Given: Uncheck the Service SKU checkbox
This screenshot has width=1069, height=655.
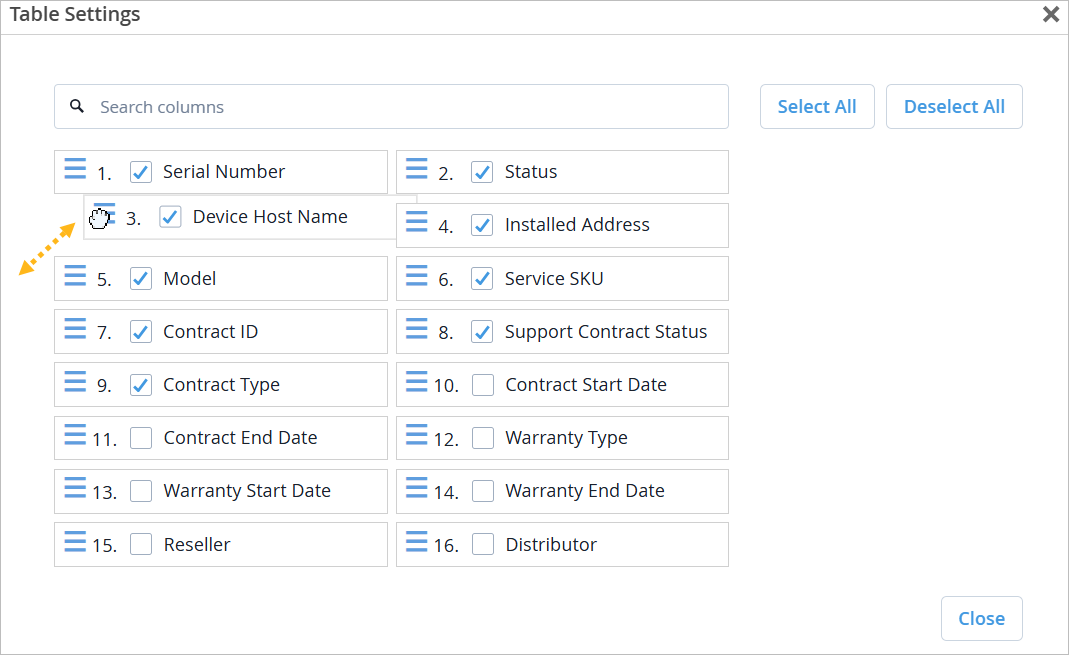Looking at the screenshot, I should coord(482,279).
